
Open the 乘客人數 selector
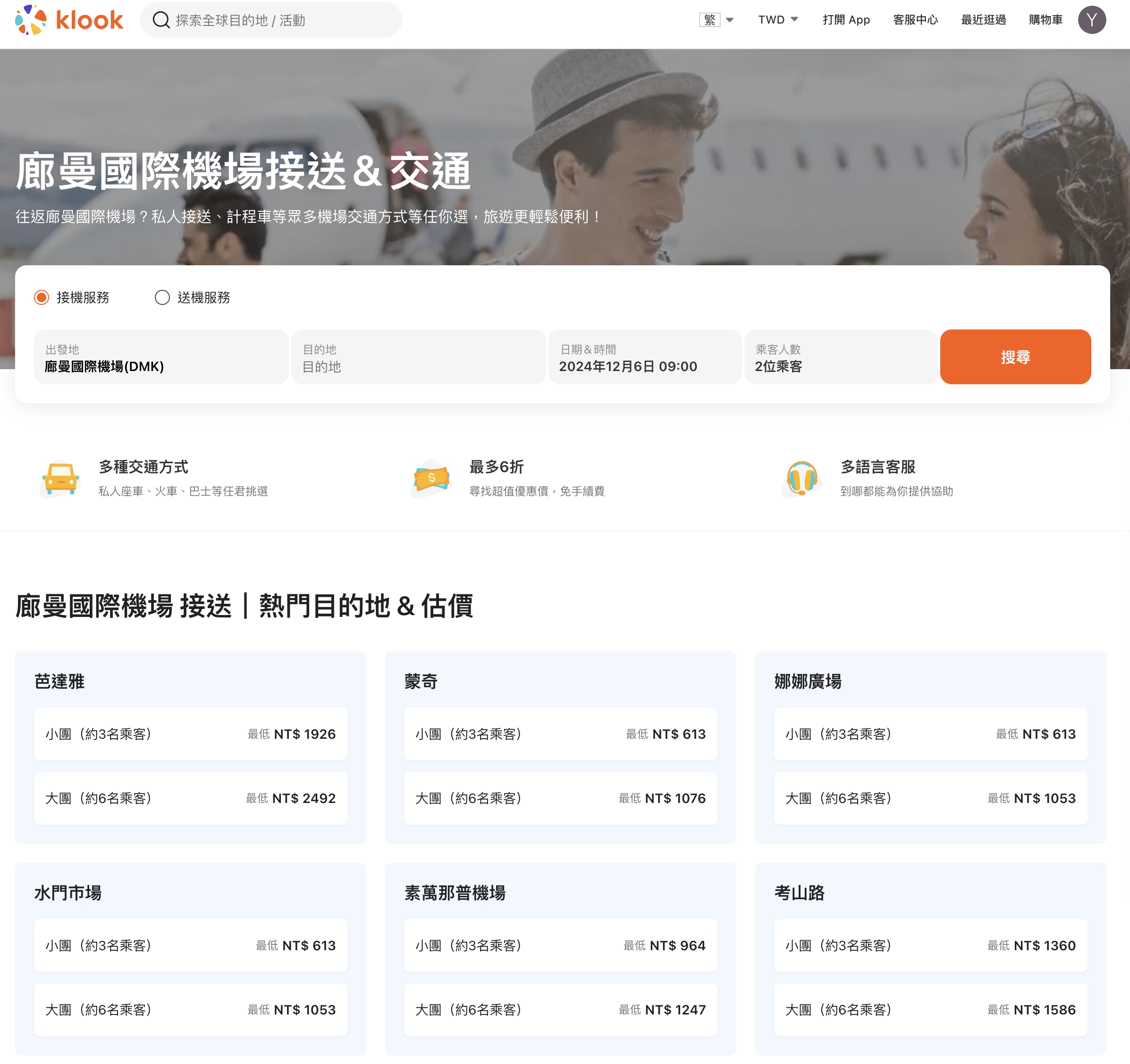click(x=840, y=357)
